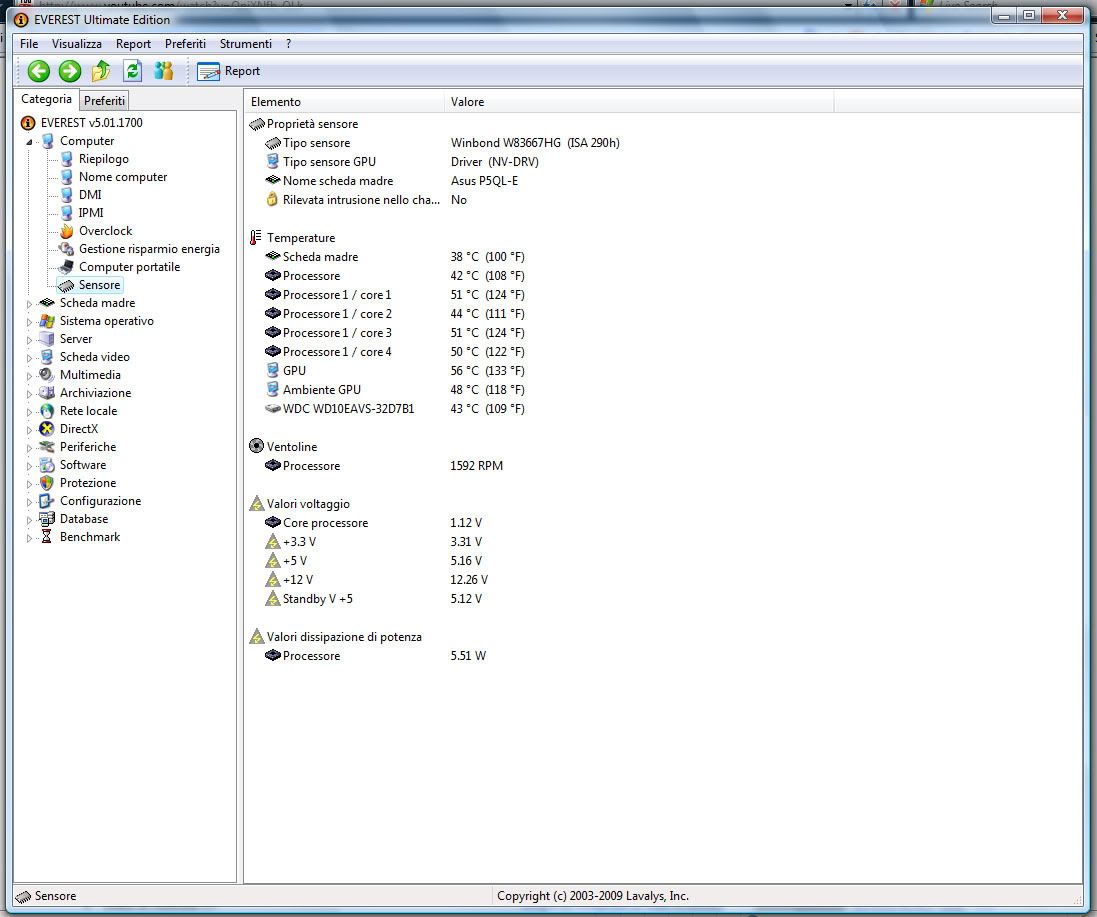The width and height of the screenshot is (1097, 917).
Task: Open the ? help menu
Action: click(x=288, y=43)
